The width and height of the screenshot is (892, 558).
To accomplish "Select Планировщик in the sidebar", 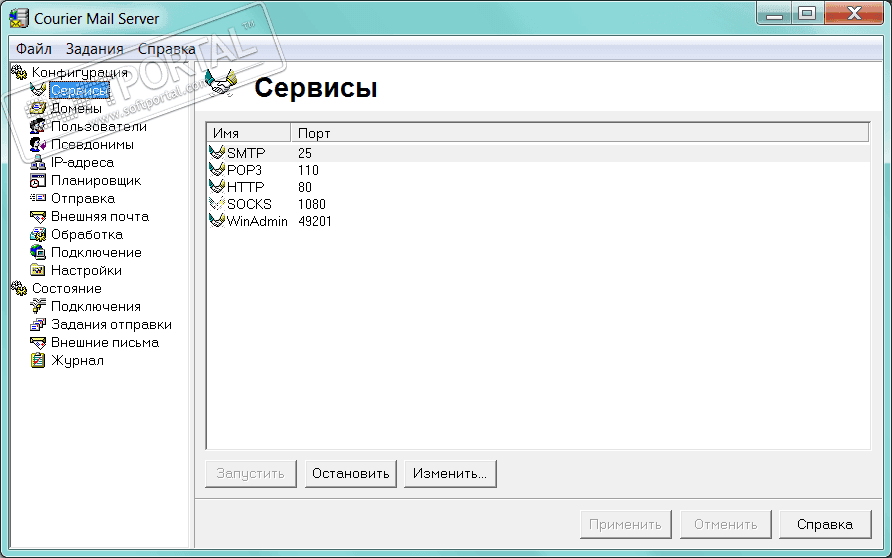I will pyautogui.click(x=96, y=180).
